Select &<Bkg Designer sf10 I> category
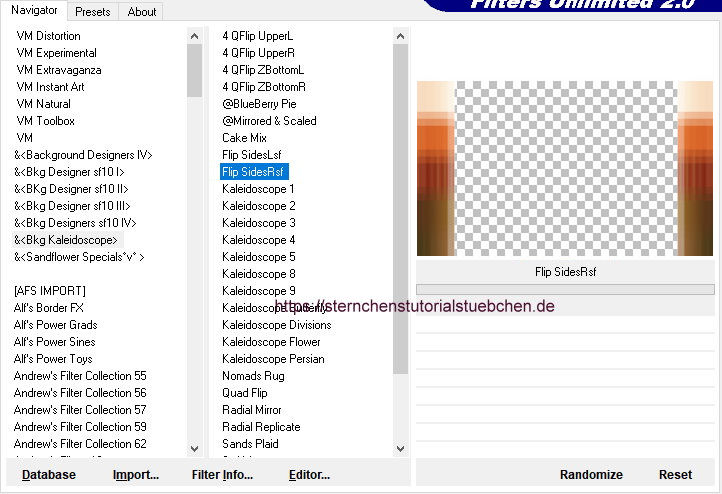The height and width of the screenshot is (494, 722). (70, 172)
